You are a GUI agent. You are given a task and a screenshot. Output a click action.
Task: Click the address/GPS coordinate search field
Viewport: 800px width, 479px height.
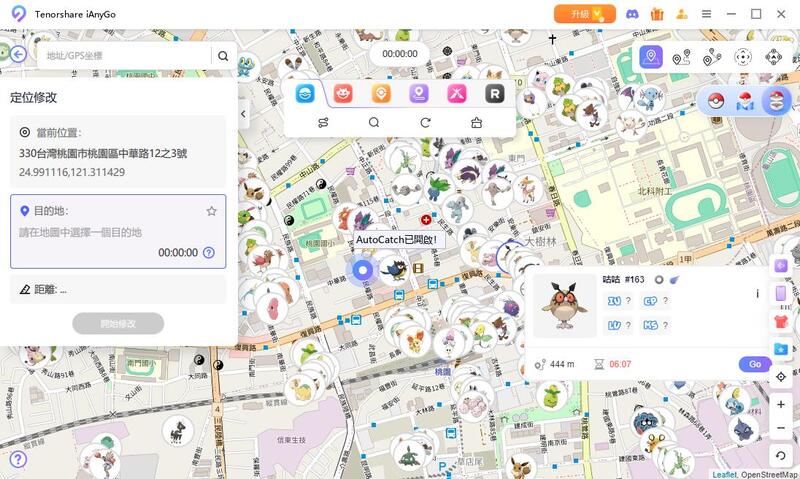coord(125,56)
